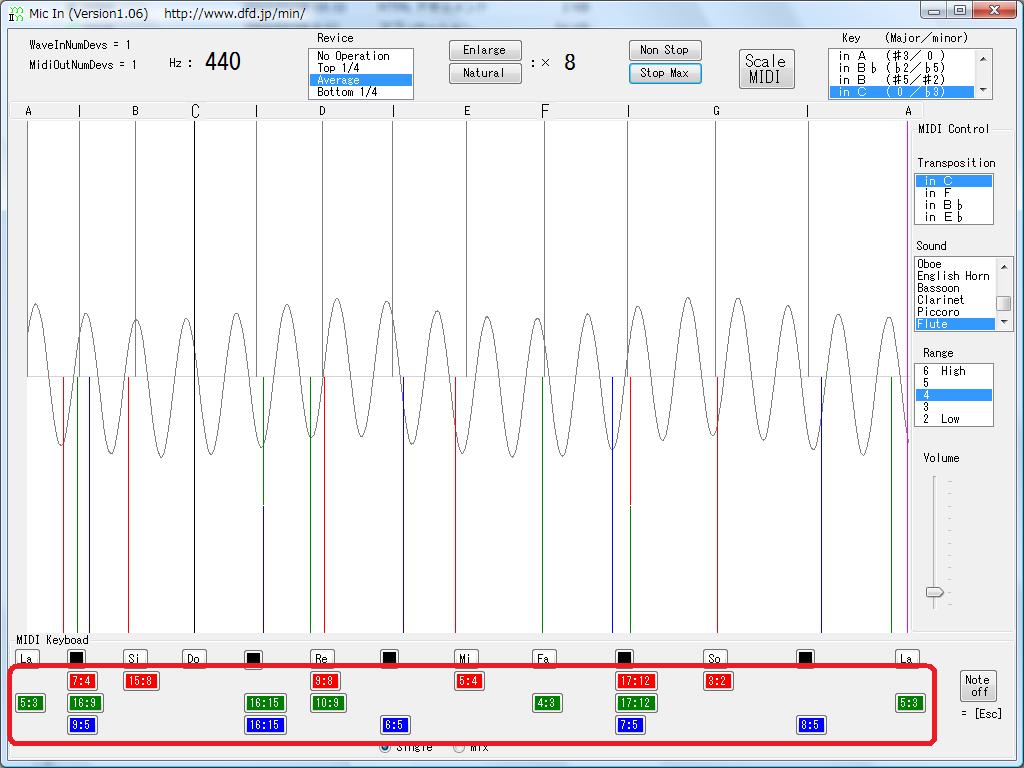Click the red 3:2 ratio button
The image size is (1024, 768).
pyautogui.click(x=718, y=681)
